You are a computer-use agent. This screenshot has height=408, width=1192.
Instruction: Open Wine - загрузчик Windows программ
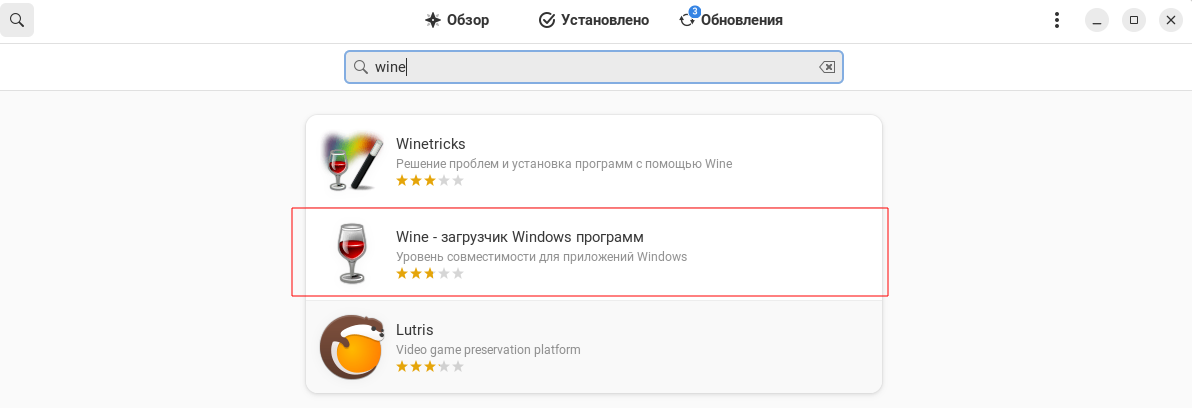tap(519, 237)
